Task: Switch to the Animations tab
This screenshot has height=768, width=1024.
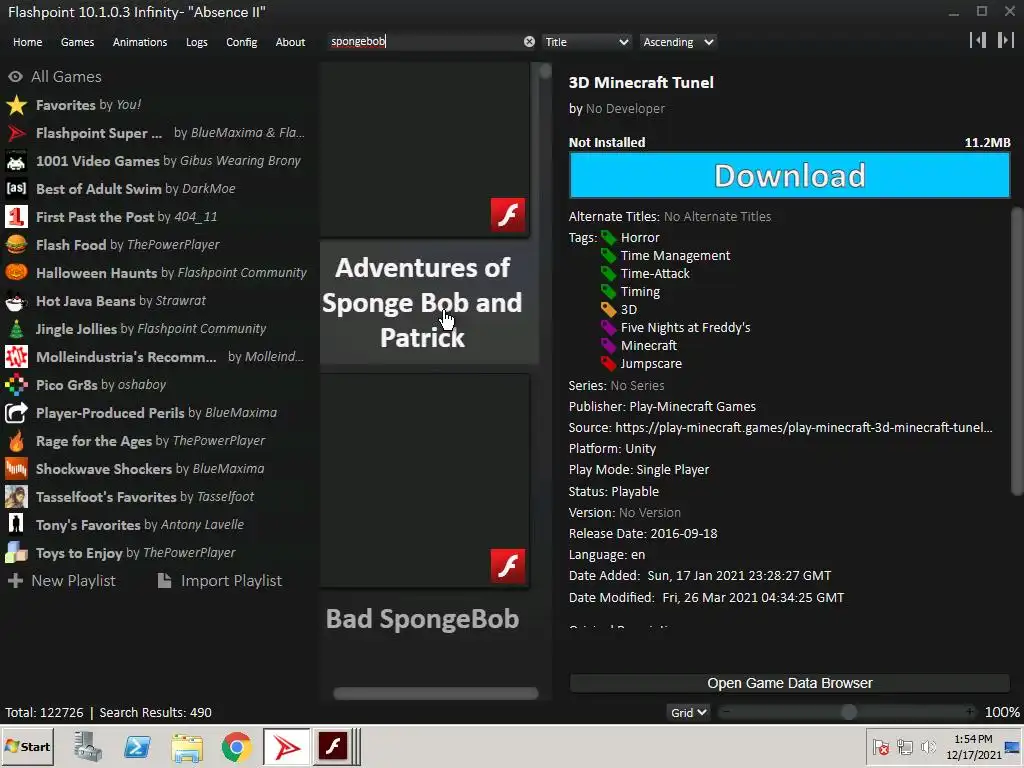Action: click(x=140, y=42)
